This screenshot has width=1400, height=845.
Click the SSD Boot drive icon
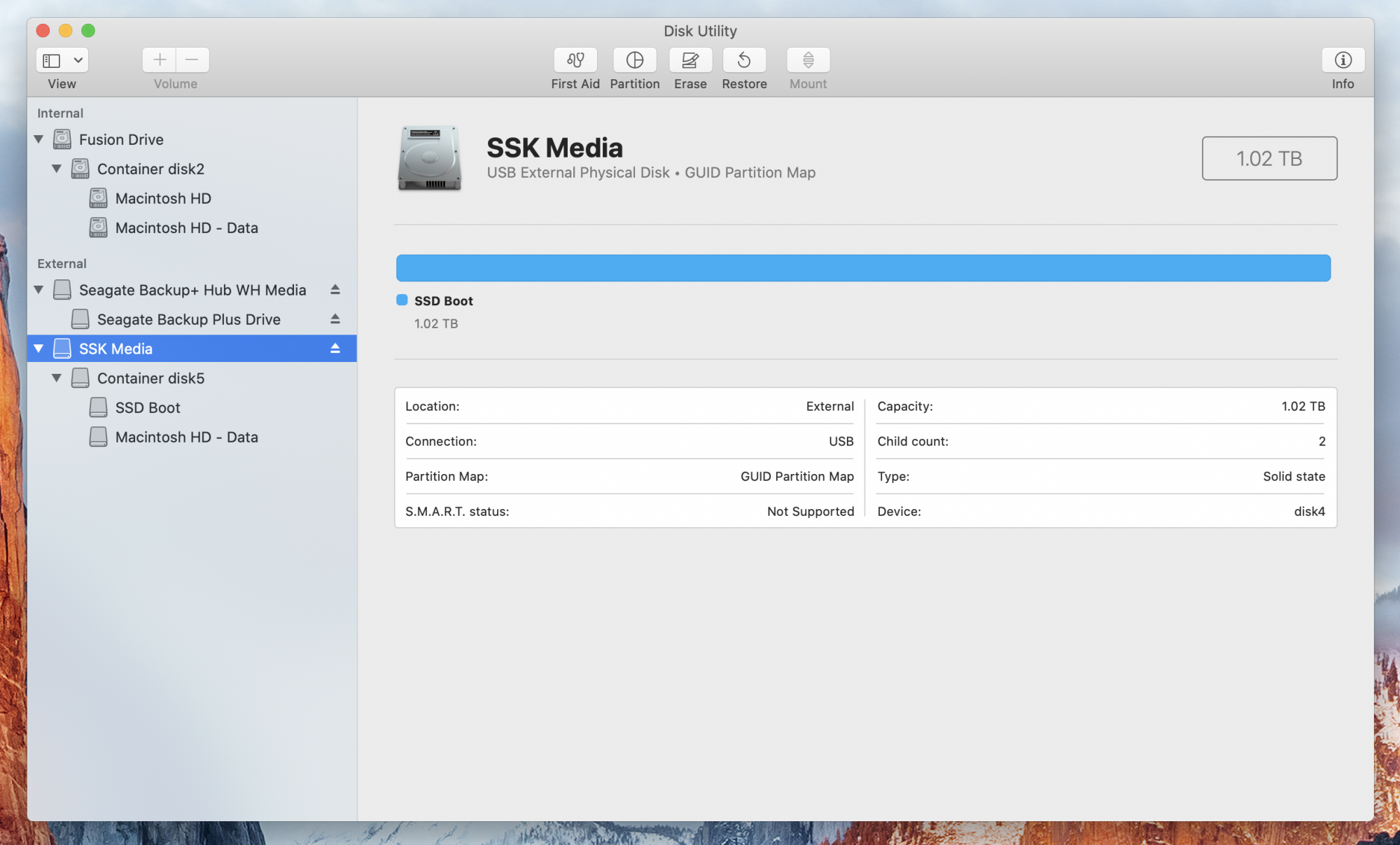pos(99,407)
